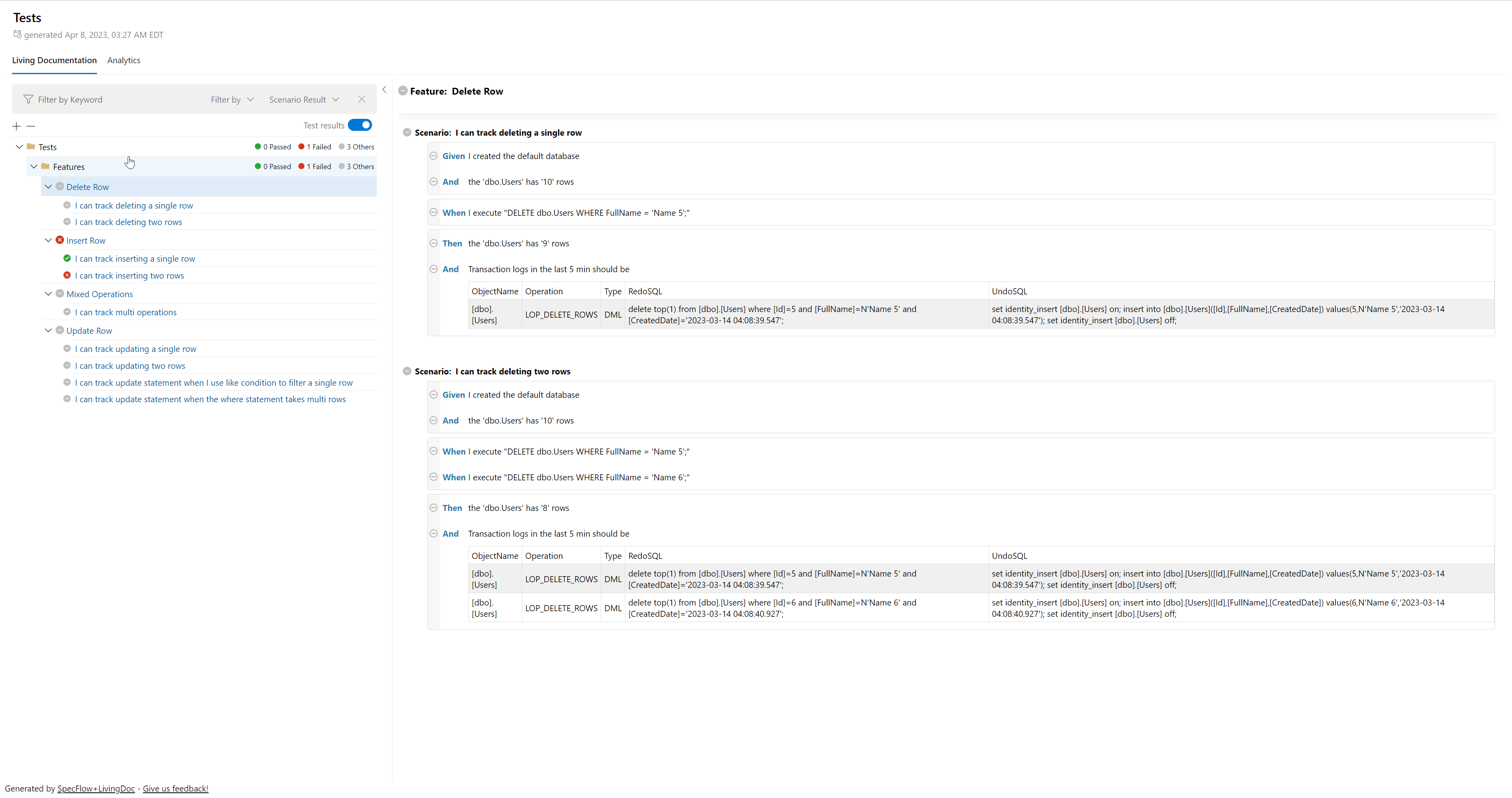Screen dimensions: 1512x798
Task: Open the Scenario Result dropdown
Action: tap(304, 100)
